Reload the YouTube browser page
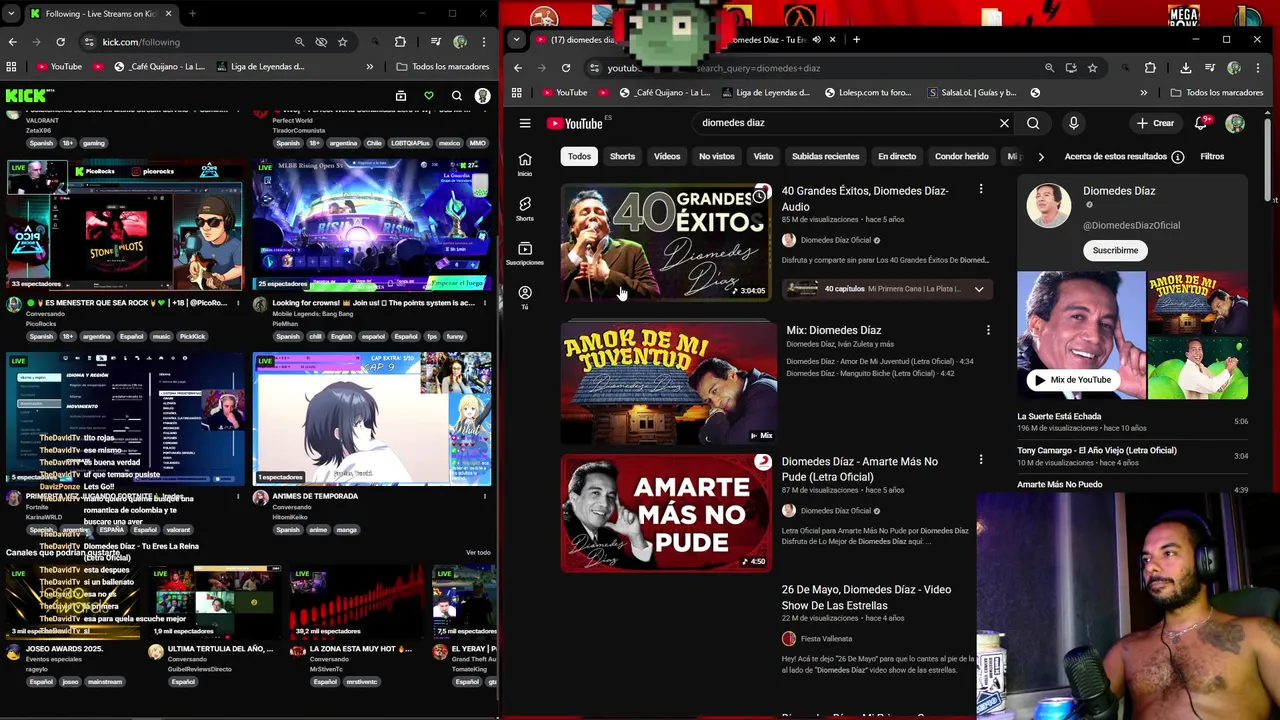This screenshot has height=720, width=1280. [566, 68]
